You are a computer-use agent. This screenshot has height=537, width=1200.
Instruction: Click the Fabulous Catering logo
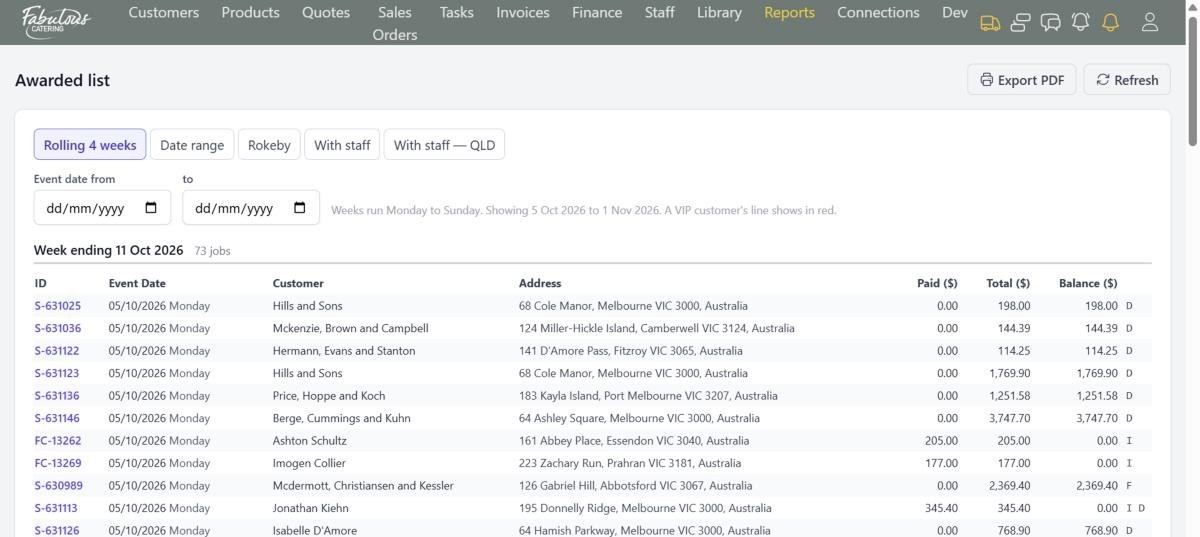pyautogui.click(x=55, y=20)
